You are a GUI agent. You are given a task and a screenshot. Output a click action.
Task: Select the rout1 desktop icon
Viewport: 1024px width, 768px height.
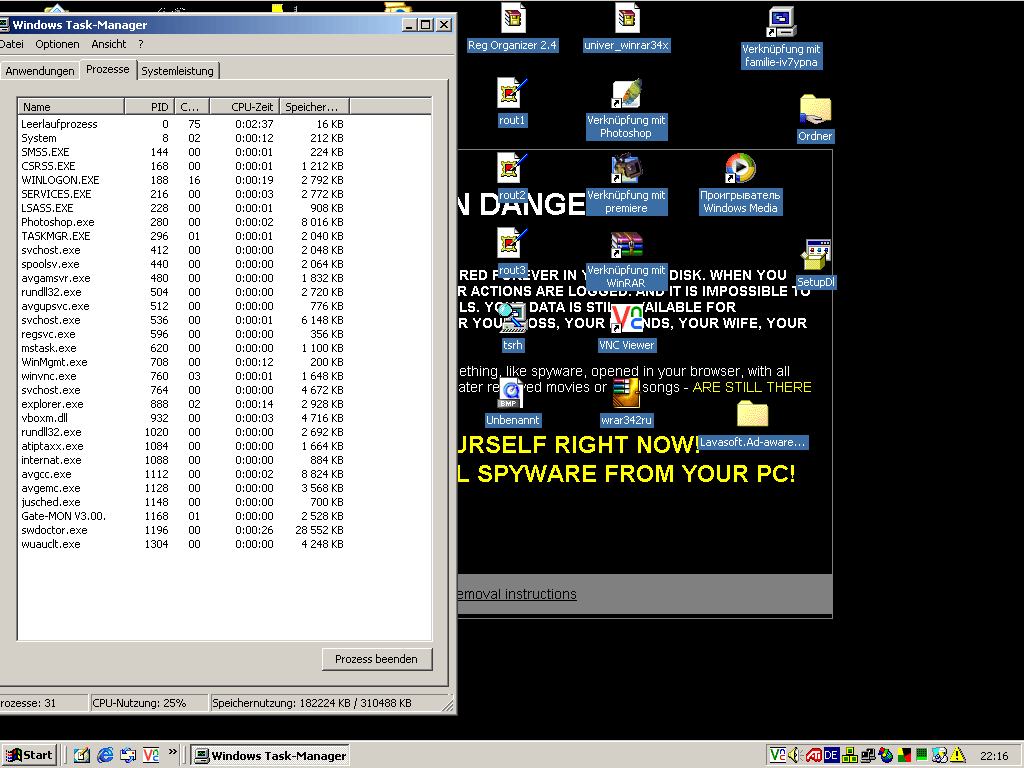512,103
